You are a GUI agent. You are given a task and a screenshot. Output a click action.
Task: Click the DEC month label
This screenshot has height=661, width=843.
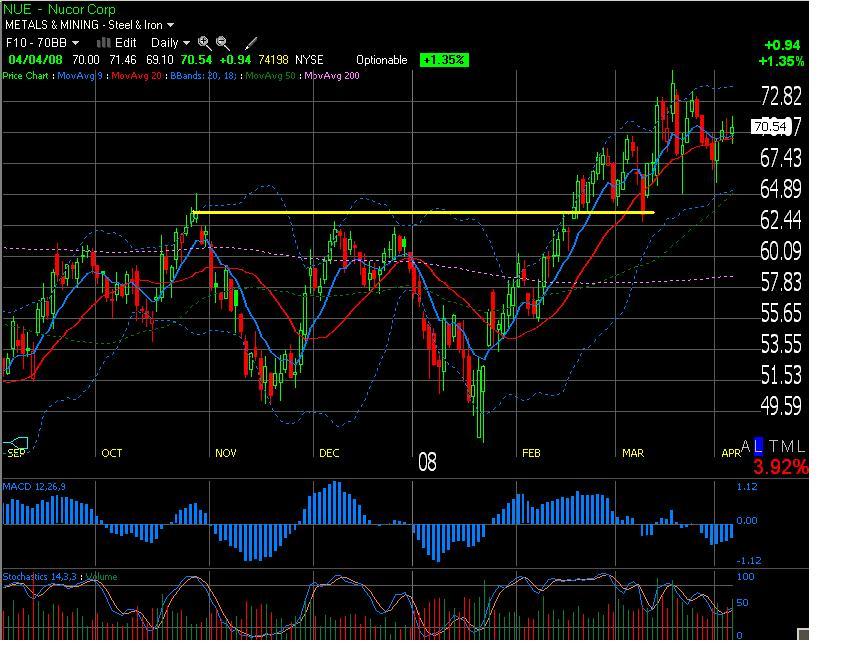click(x=329, y=453)
